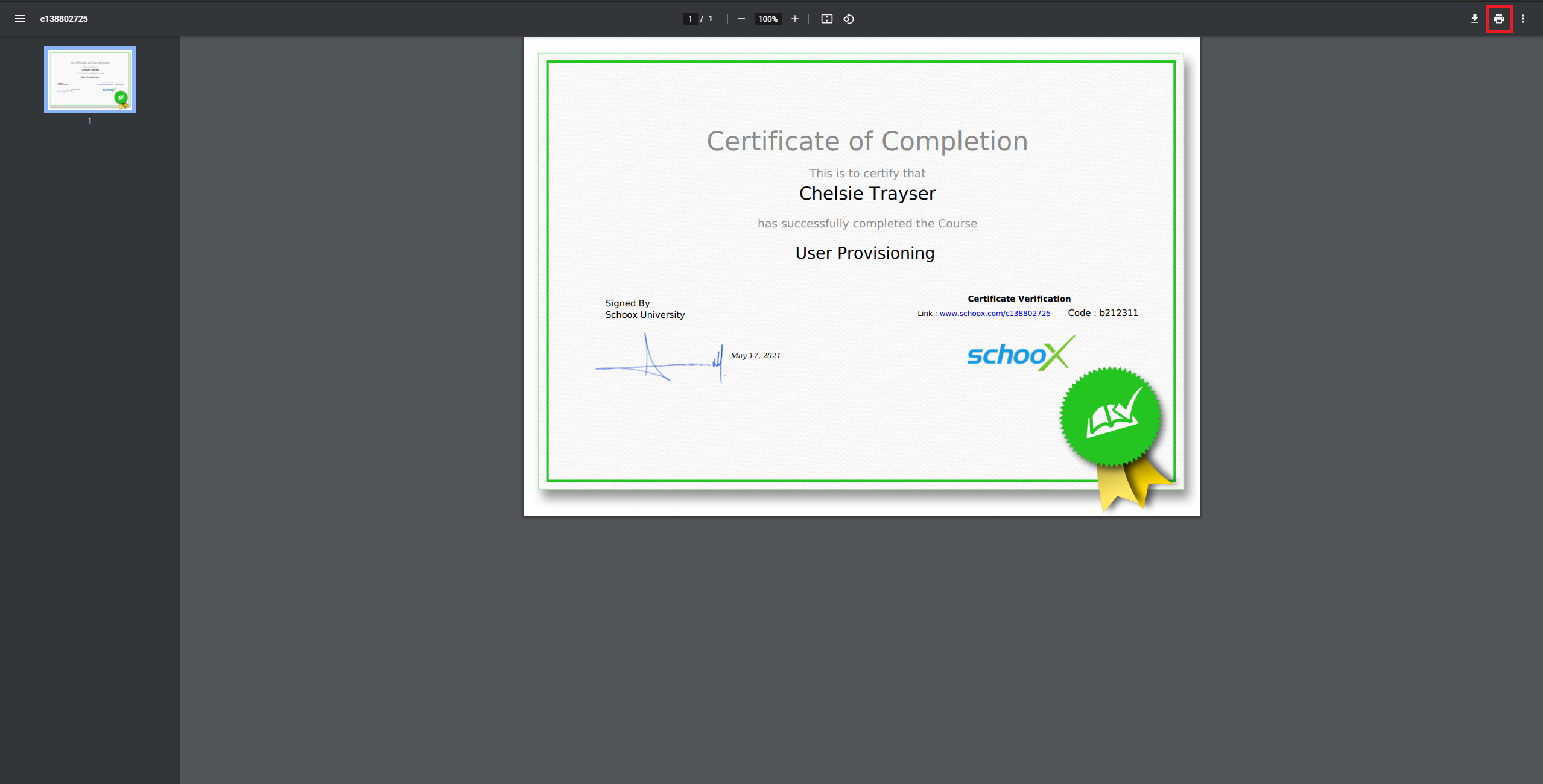Click the verification code b212311 text

(x=1118, y=313)
